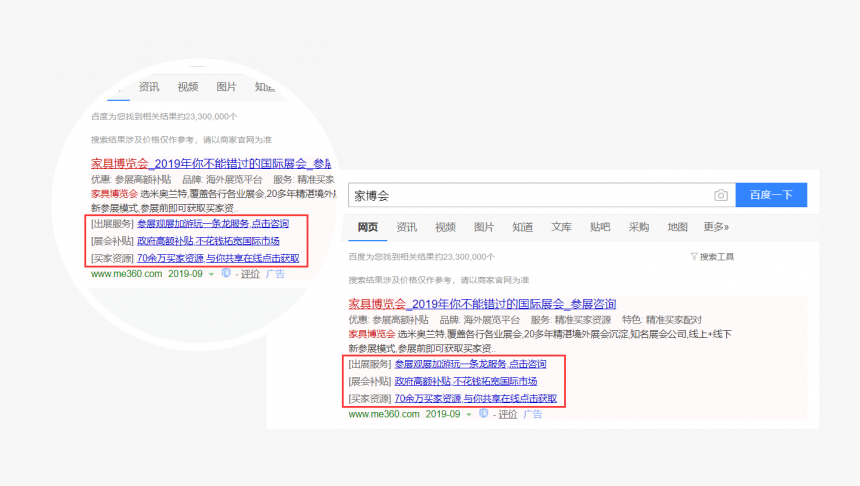
Task: Switch to 资讯 tab in main search panel
Action: click(x=406, y=227)
